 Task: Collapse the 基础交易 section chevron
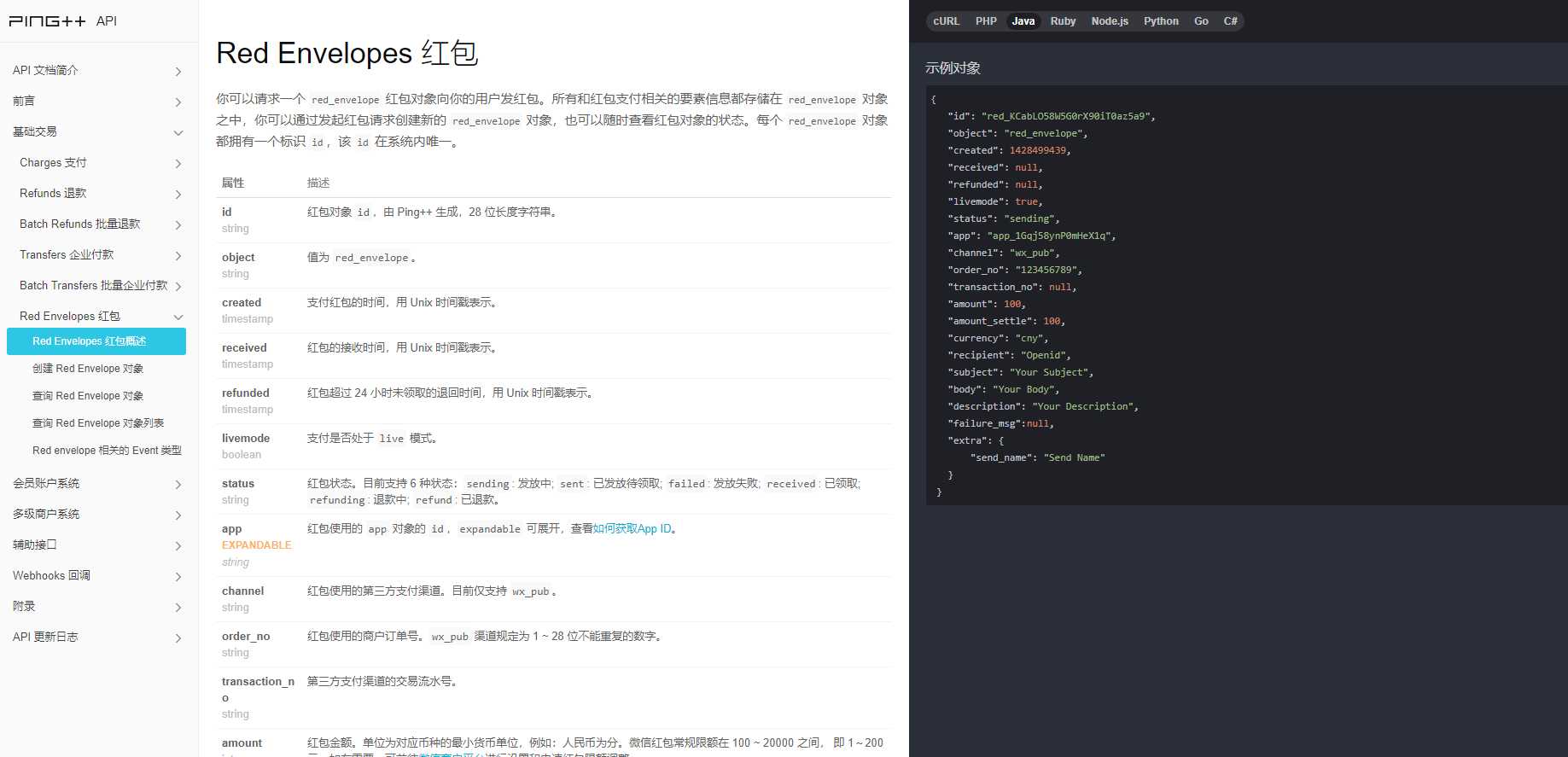click(x=178, y=133)
